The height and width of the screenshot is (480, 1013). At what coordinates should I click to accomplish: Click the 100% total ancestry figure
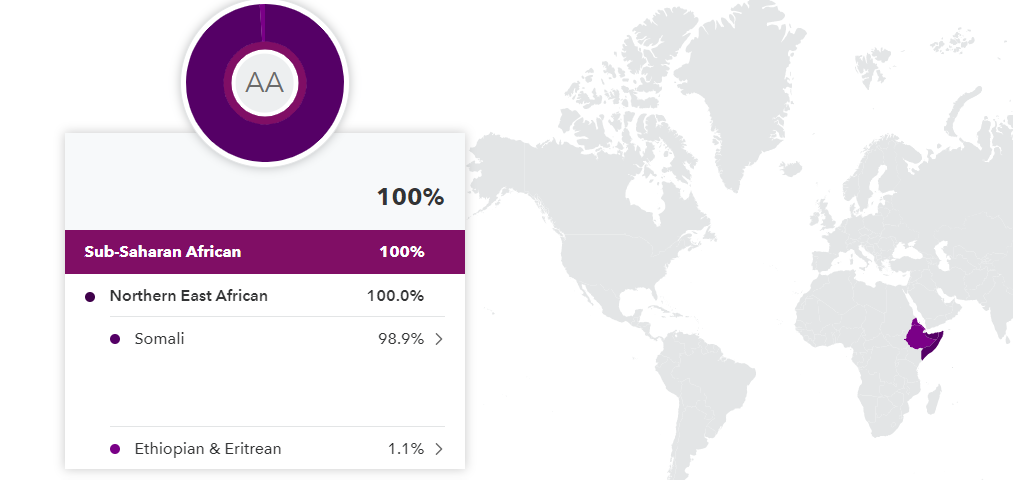(411, 197)
